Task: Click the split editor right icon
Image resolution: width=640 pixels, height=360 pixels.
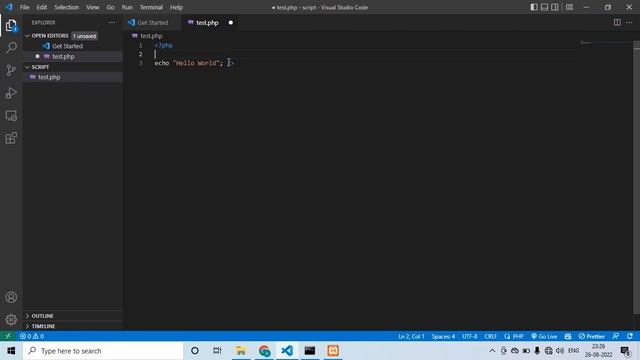Action: pyautogui.click(x=617, y=22)
